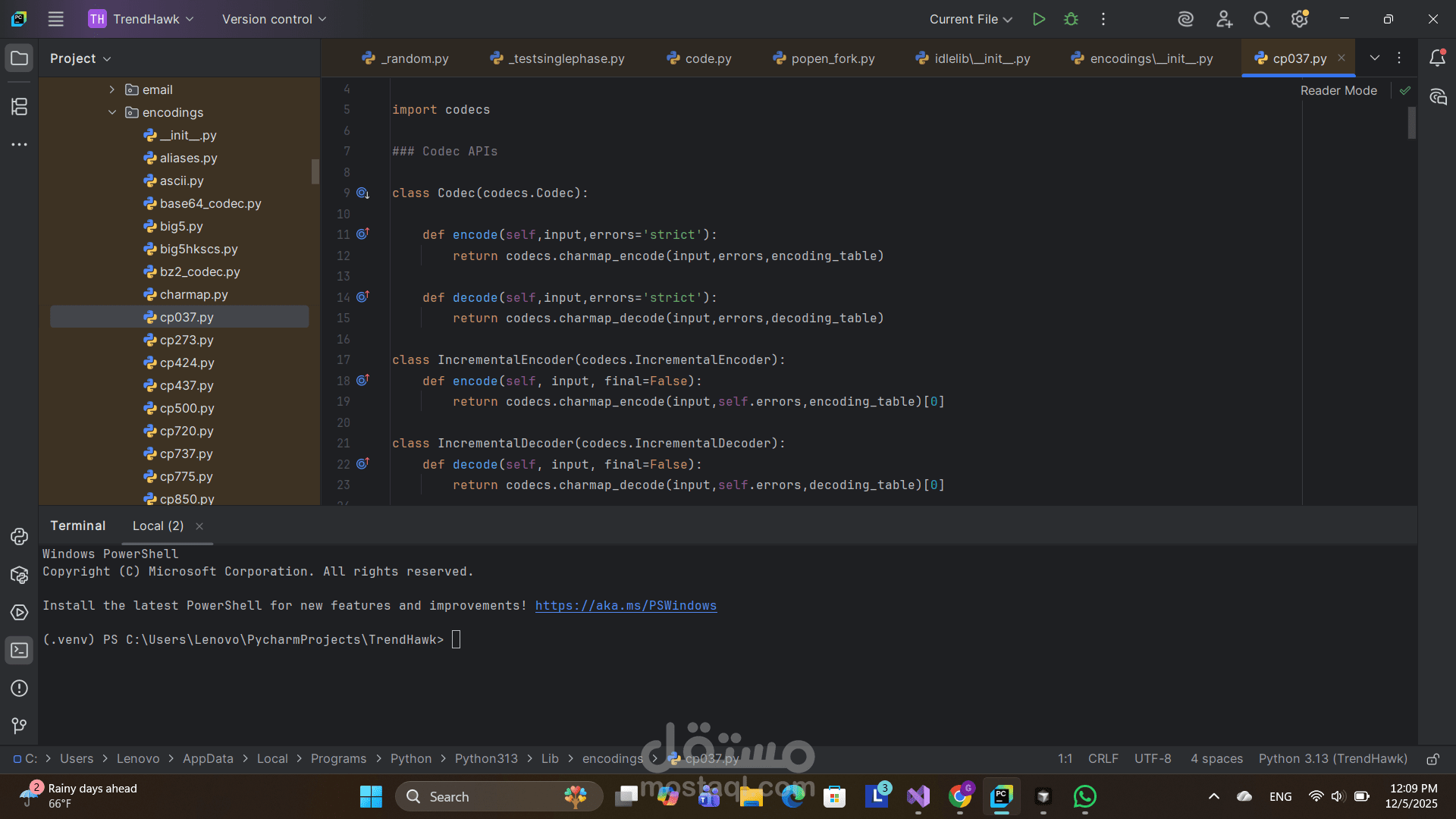Open the Structure tool window

[x=19, y=107]
